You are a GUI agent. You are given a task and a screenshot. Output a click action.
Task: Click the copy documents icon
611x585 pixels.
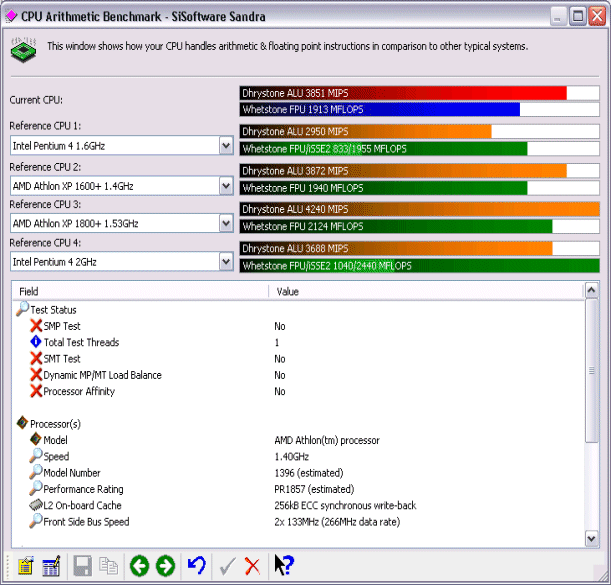click(108, 566)
